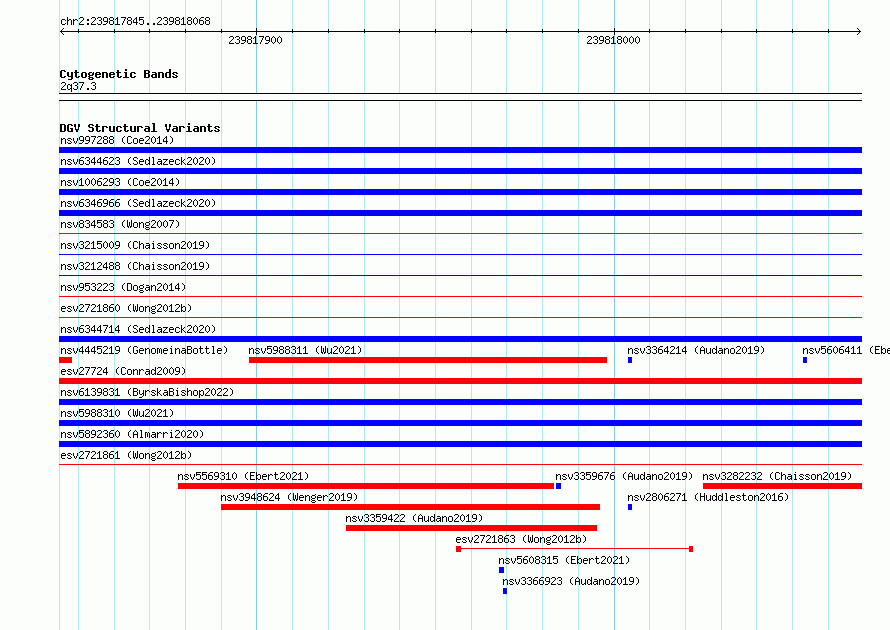Click the 239818000 ruler tick label
The height and width of the screenshot is (630, 890).
613,40
